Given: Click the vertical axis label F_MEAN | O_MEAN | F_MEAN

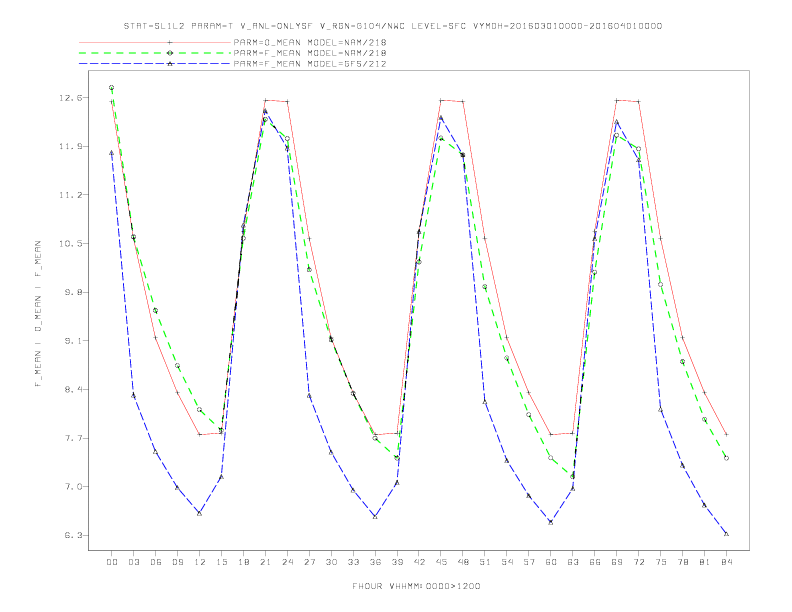Looking at the screenshot, I should coord(38,314).
